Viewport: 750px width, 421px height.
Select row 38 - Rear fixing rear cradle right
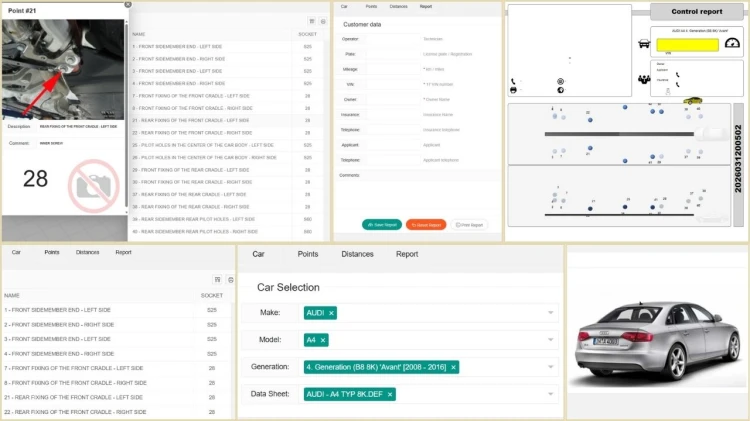(226, 207)
